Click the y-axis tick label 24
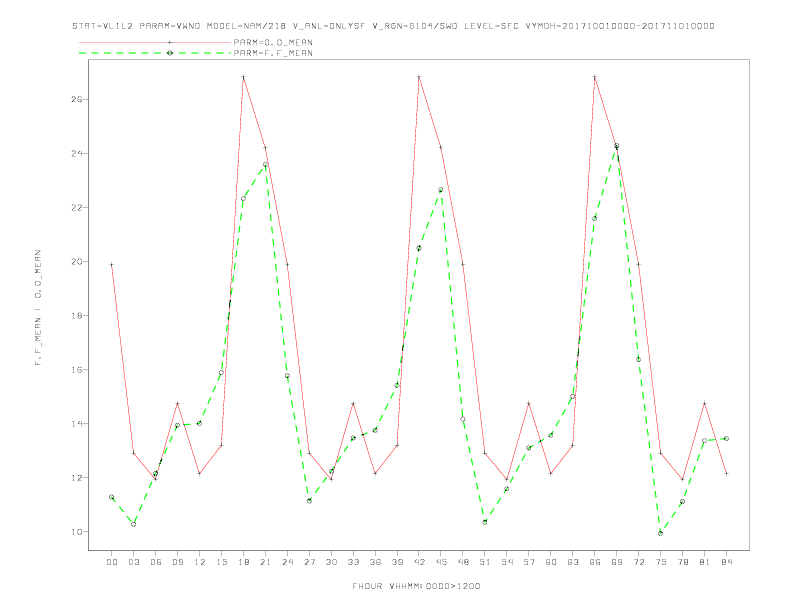 (x=76, y=153)
